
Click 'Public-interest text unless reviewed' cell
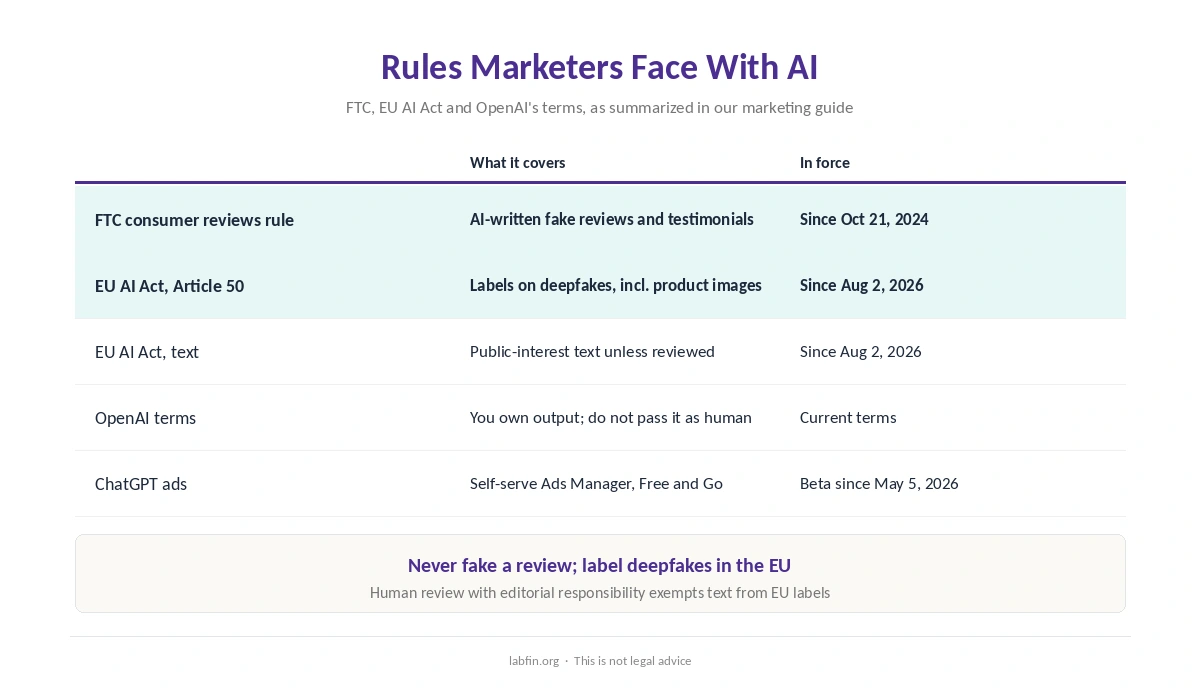point(592,351)
